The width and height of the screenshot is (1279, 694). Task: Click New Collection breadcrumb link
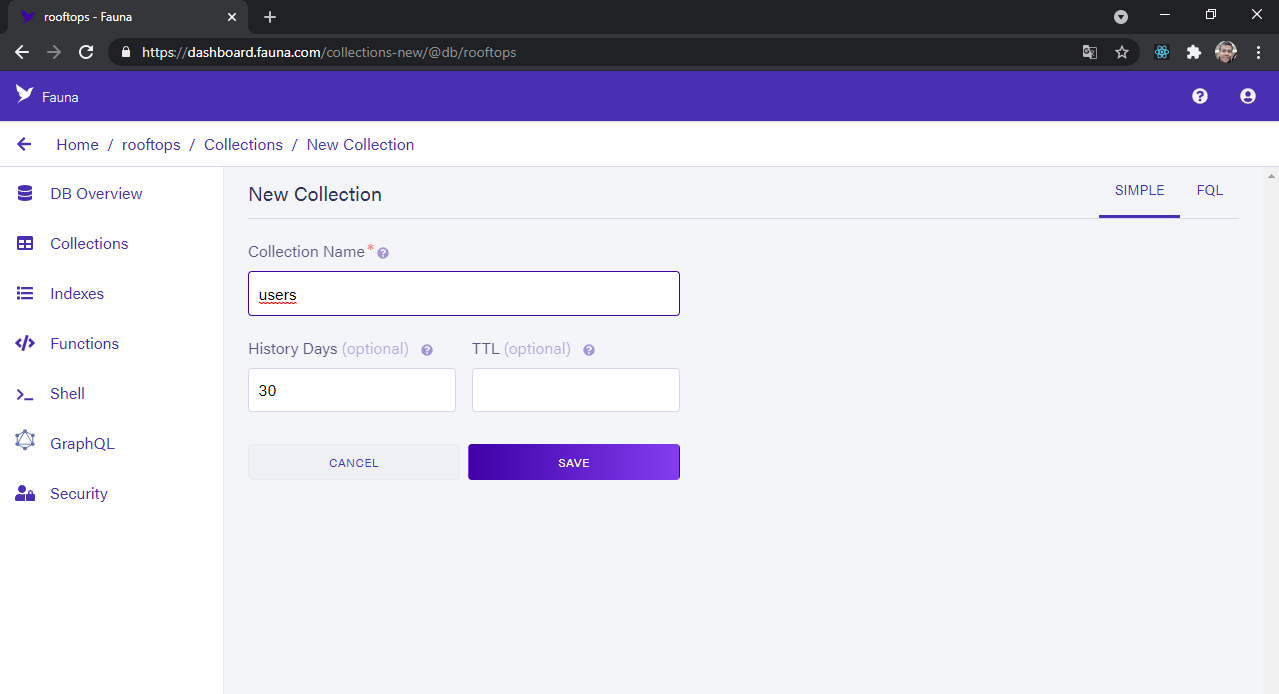tap(360, 145)
